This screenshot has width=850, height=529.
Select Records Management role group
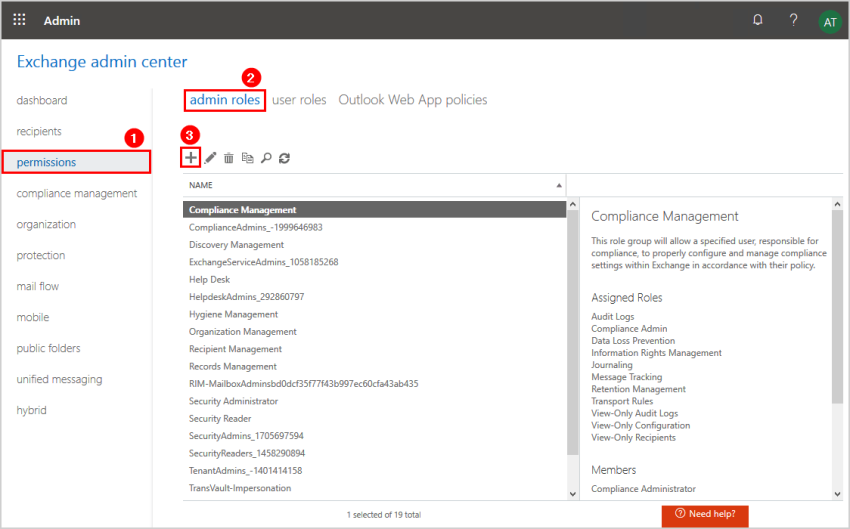coord(374,366)
